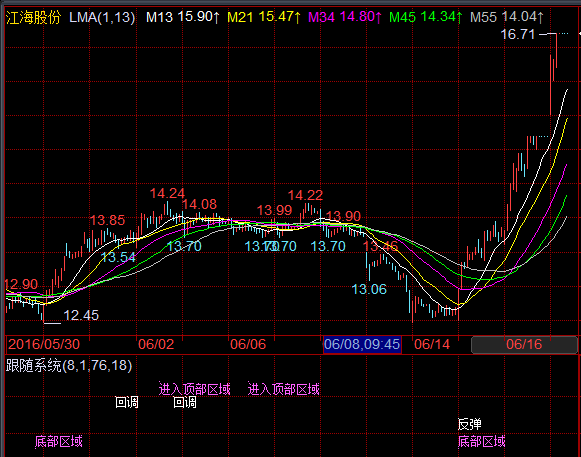Click the magenta M34 14.80 average label
This screenshot has width=581, height=457.
pos(345,17)
